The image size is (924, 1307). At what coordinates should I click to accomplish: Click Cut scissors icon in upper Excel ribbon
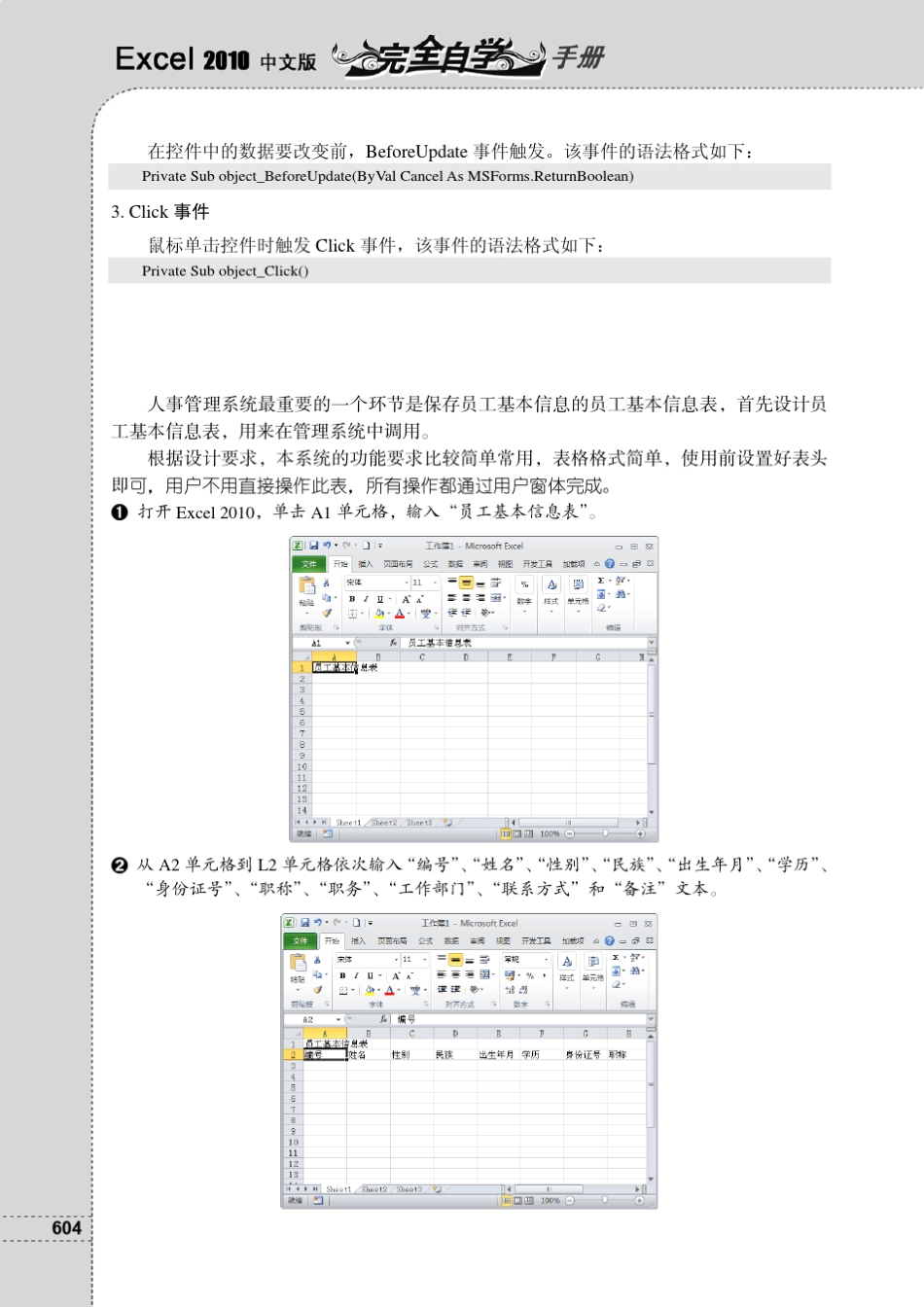coord(326,583)
